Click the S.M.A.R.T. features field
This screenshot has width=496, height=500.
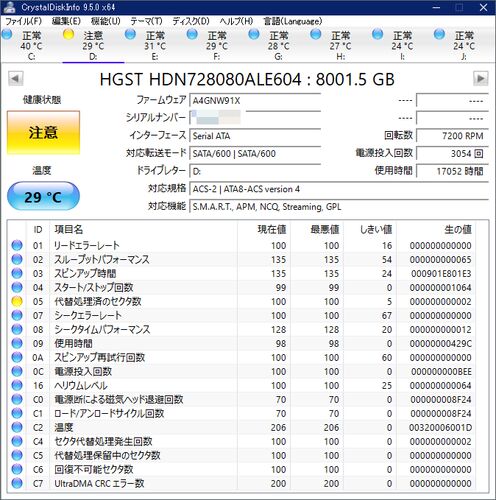[339, 207]
